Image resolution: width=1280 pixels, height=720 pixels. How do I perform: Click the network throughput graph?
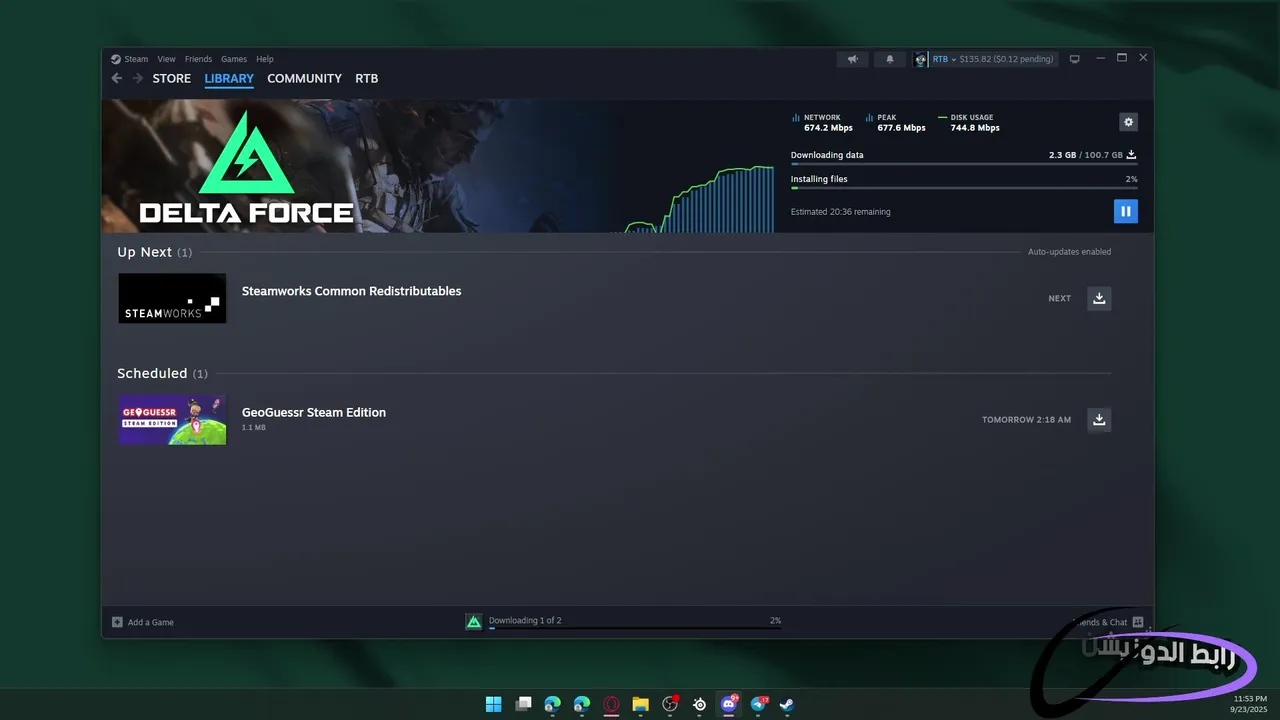pyautogui.click(x=700, y=199)
